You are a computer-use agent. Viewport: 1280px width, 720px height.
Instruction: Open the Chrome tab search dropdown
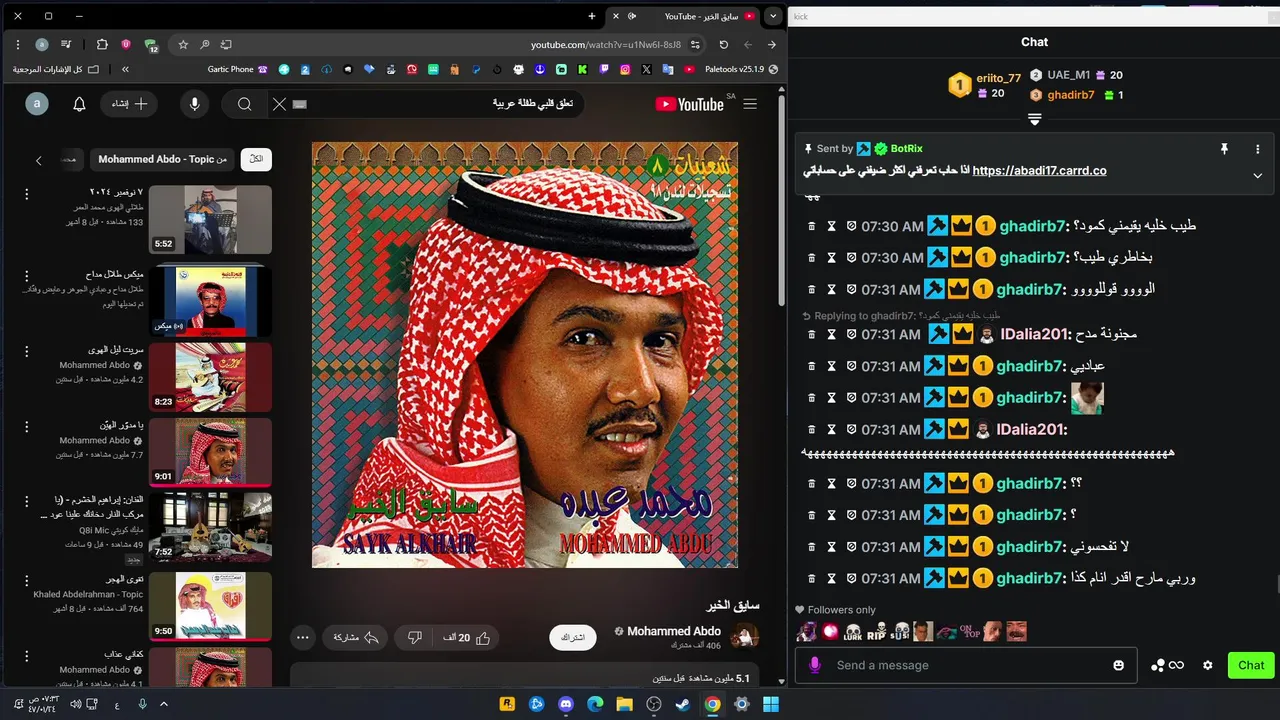pos(773,16)
